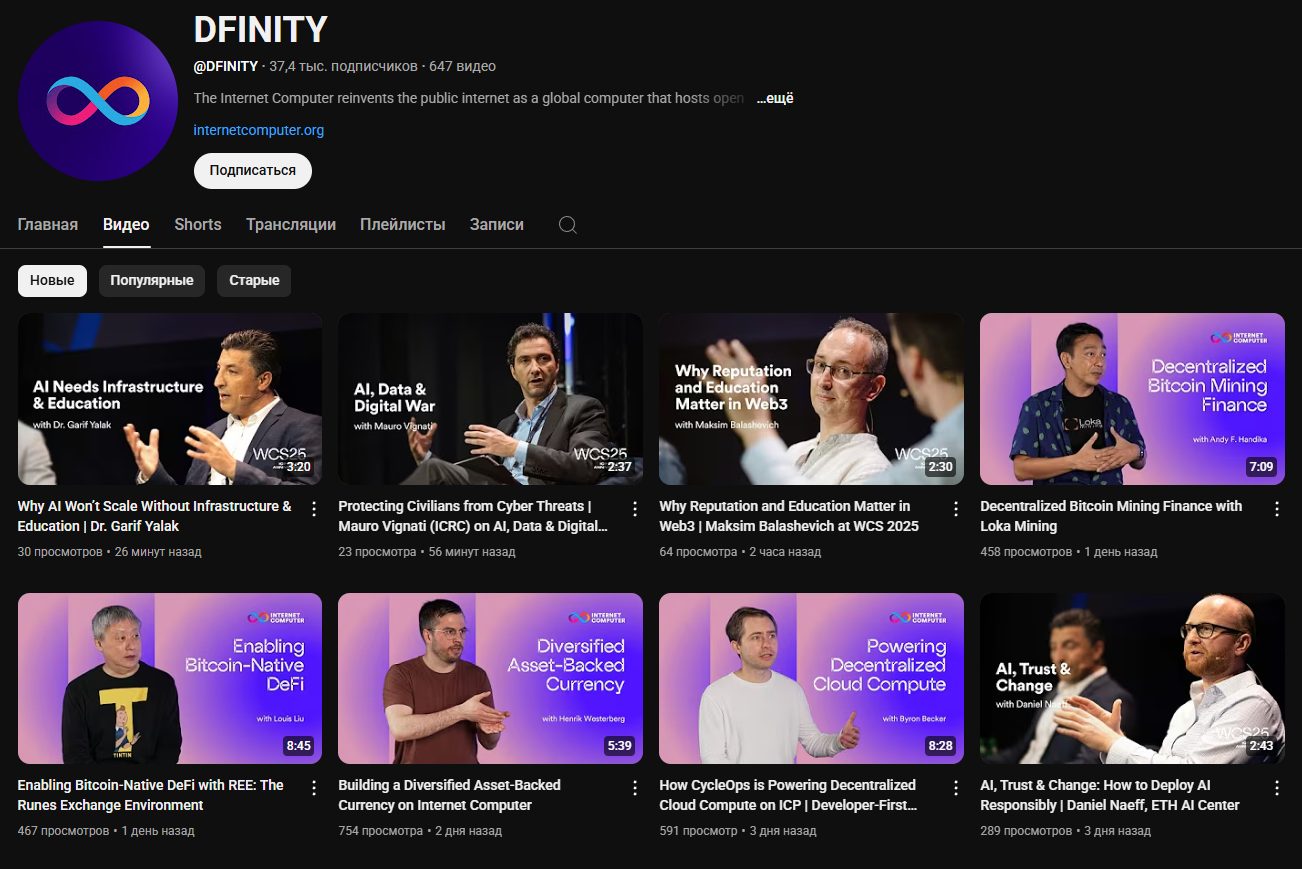Screen dimensions: 1302x869
Task: Open Why Reputation and Education thumbnail
Action: click(x=812, y=399)
